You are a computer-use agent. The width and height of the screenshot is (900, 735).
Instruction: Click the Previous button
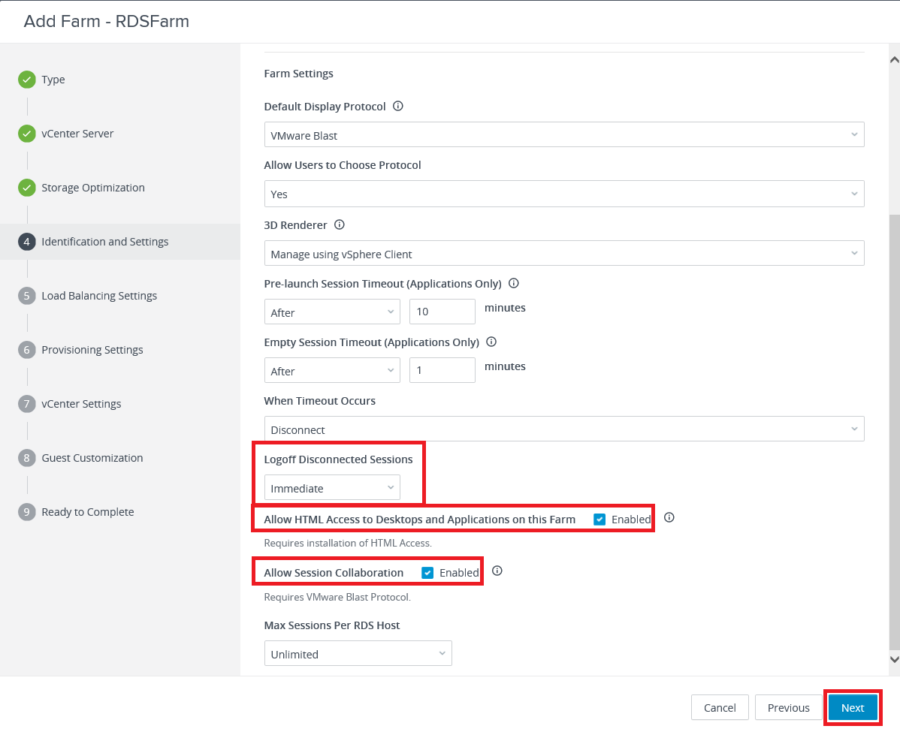pos(788,707)
